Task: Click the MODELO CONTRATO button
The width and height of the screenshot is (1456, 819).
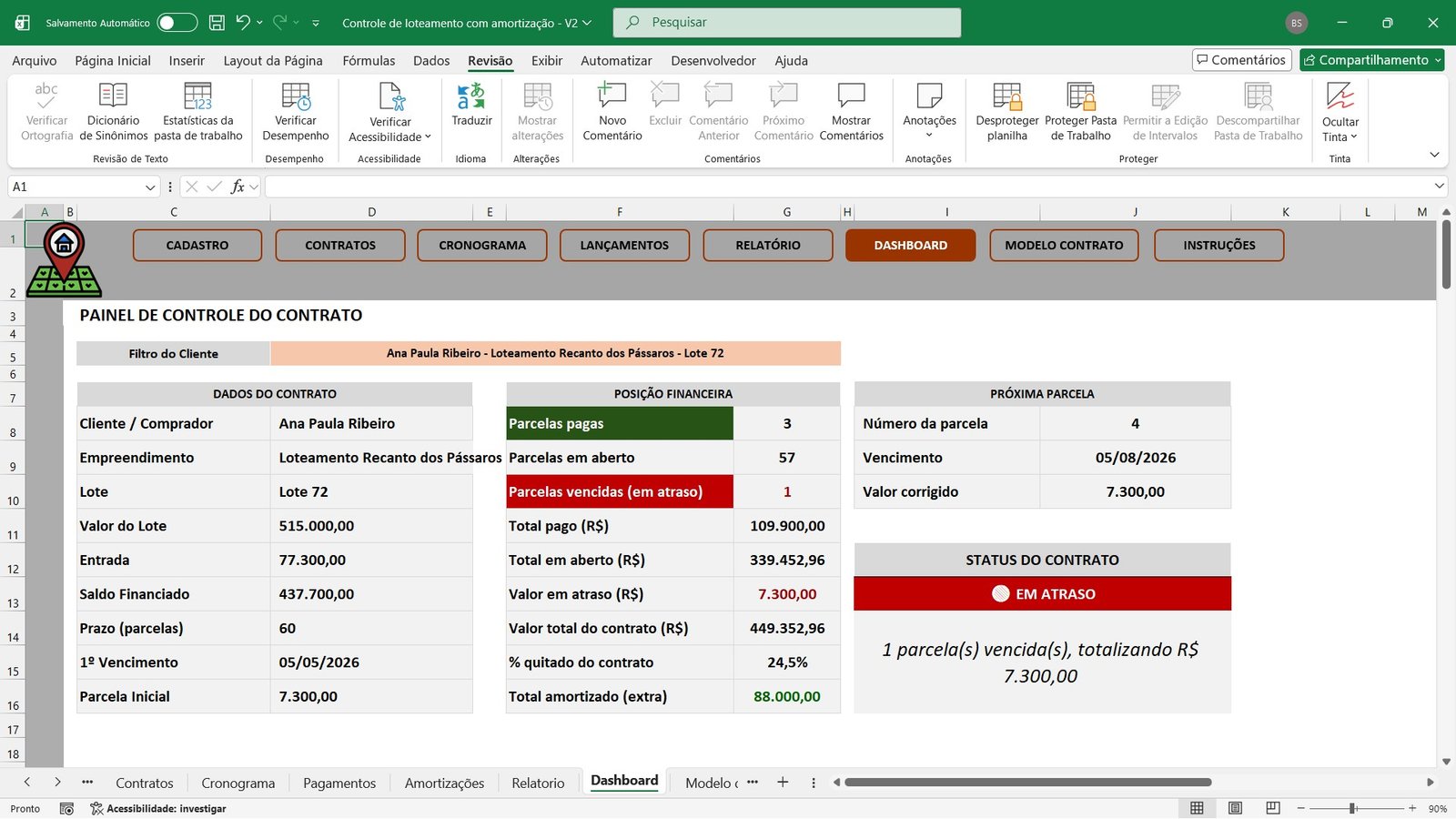Action: coord(1064,245)
